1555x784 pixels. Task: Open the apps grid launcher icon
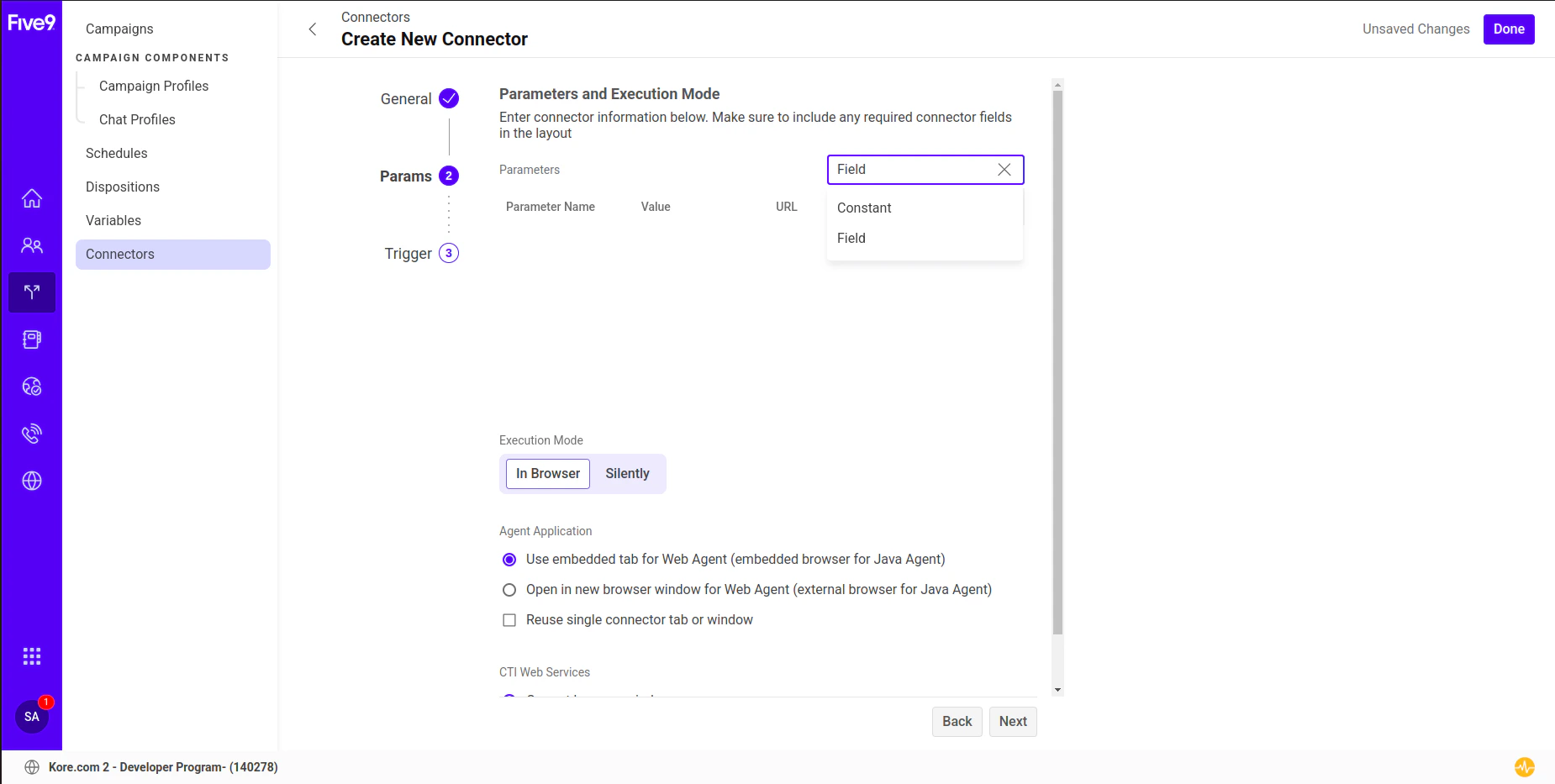(x=31, y=655)
